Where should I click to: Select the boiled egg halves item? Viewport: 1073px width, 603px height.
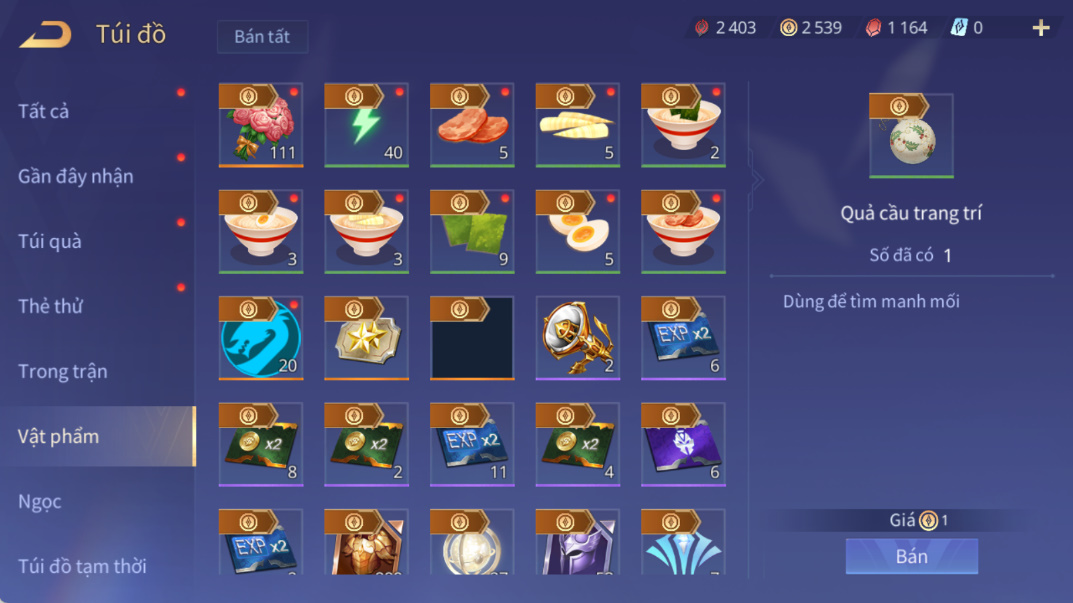[578, 231]
